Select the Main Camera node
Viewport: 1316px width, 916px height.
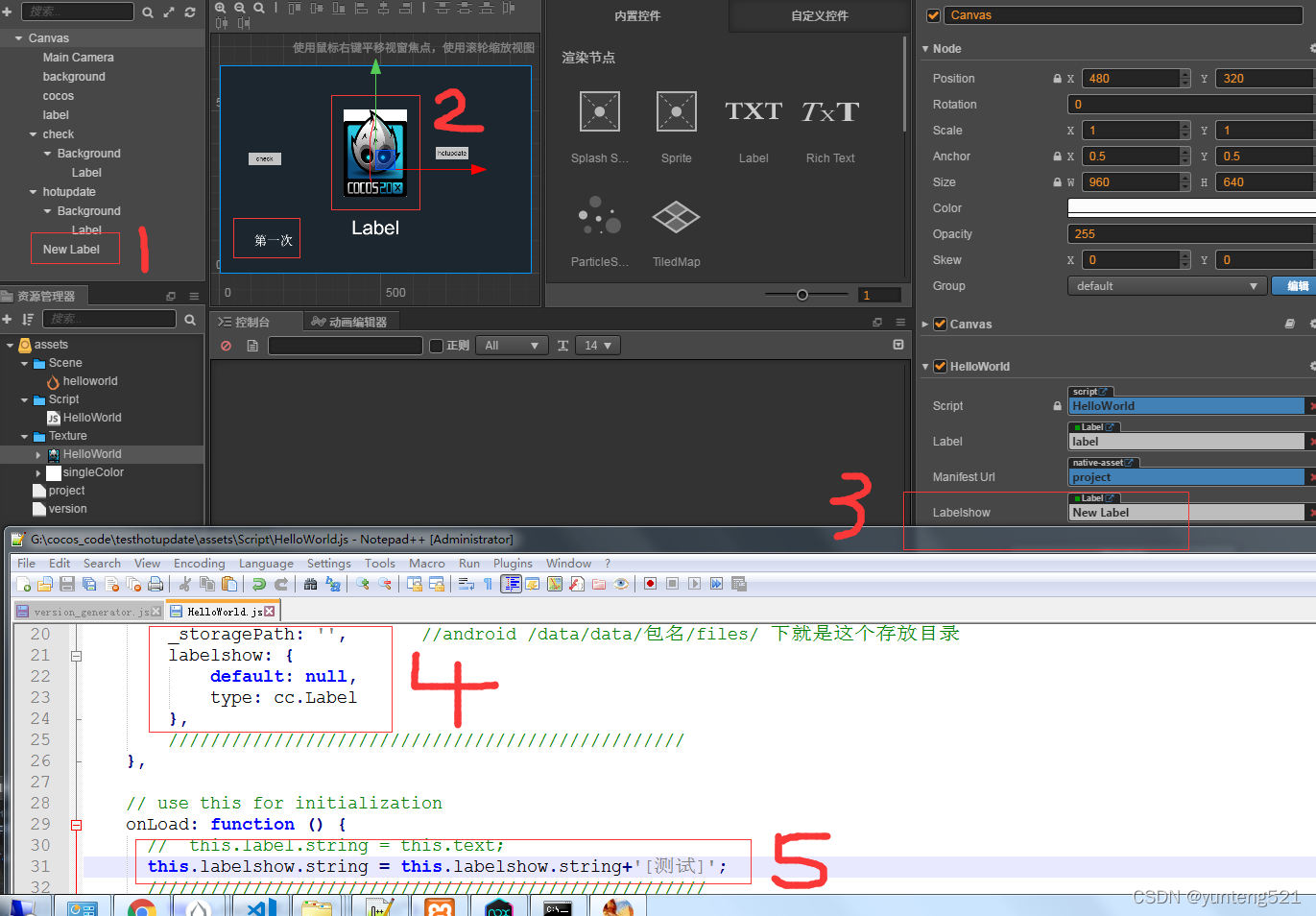(78, 58)
